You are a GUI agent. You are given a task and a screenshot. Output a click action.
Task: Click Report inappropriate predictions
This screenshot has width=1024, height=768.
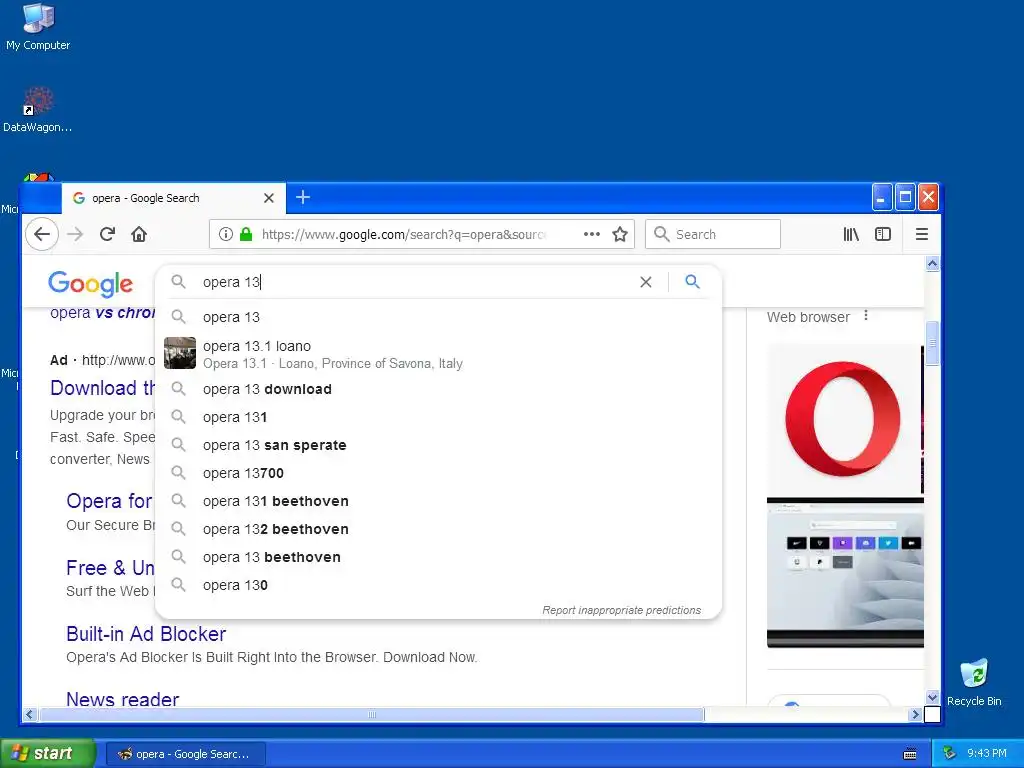pyautogui.click(x=621, y=610)
